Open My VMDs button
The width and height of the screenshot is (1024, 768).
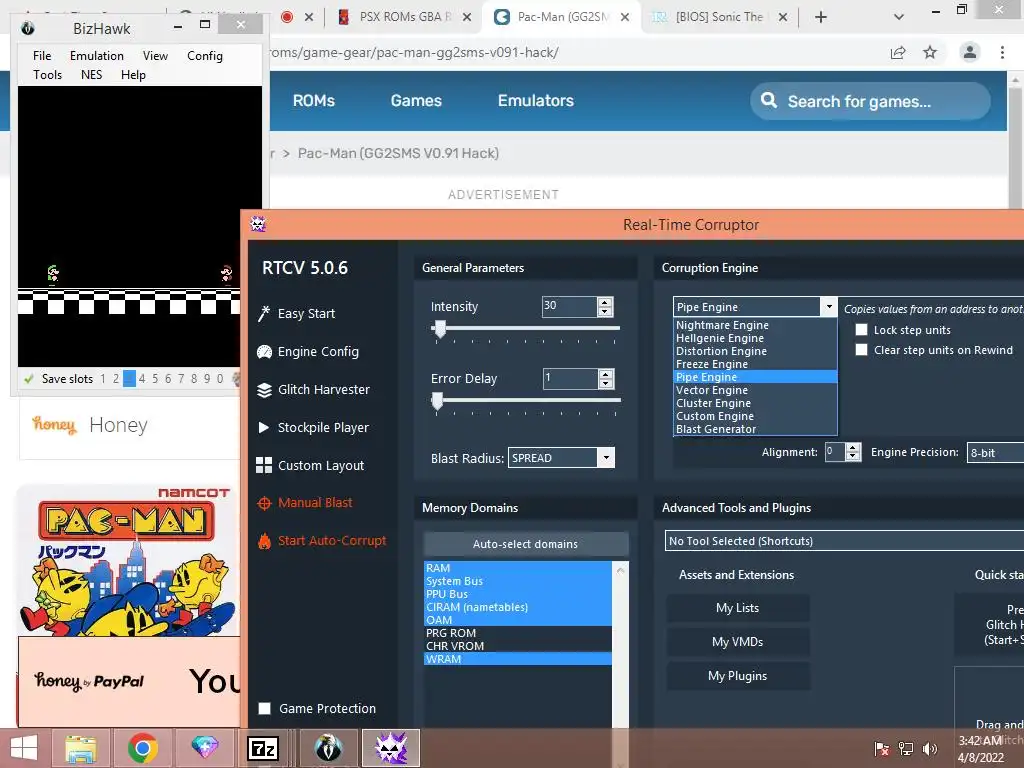pos(737,642)
